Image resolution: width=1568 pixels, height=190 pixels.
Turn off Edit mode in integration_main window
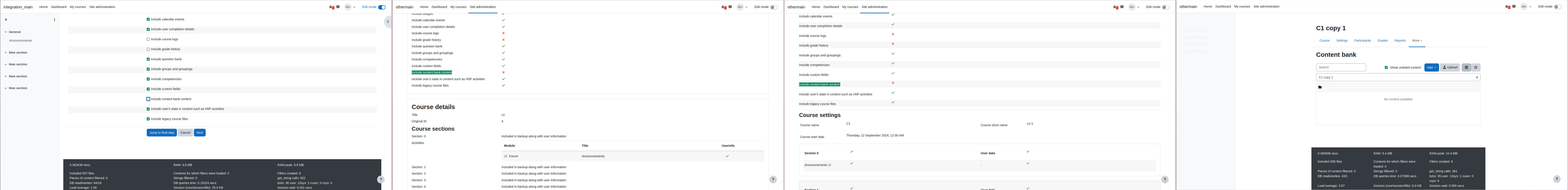(x=382, y=7)
